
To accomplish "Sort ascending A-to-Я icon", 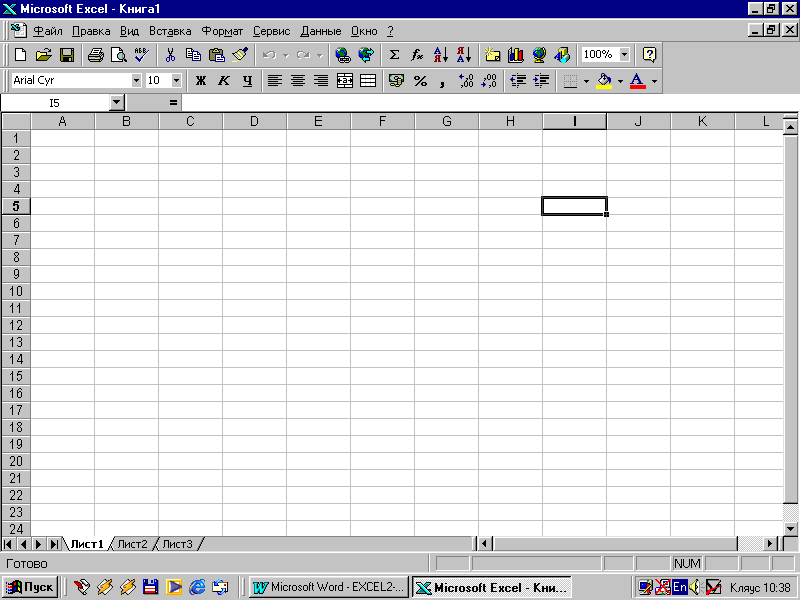I will (441, 55).
